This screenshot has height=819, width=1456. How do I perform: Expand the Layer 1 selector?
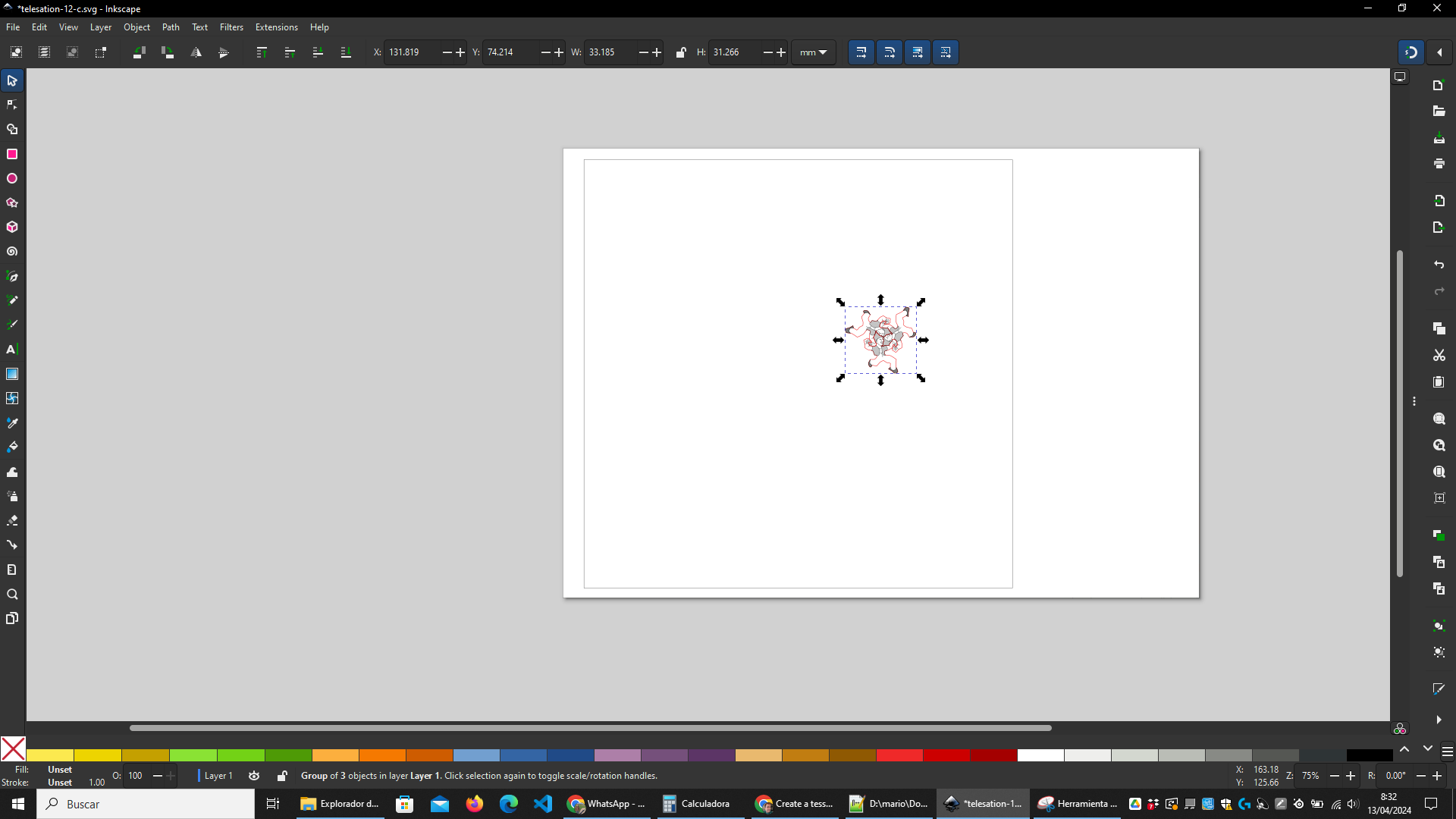[x=218, y=775]
